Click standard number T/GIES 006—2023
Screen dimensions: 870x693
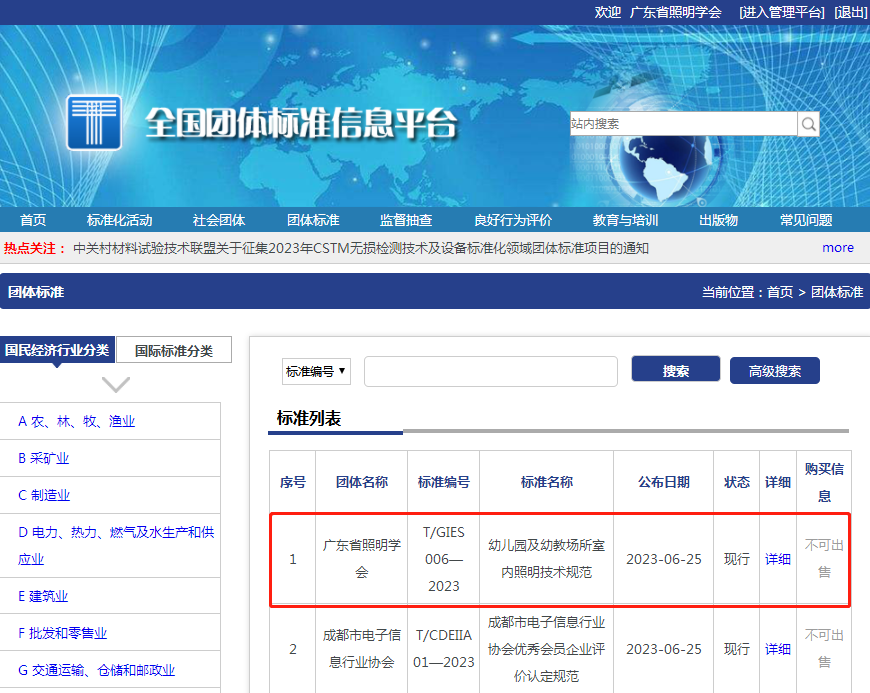[x=444, y=559]
